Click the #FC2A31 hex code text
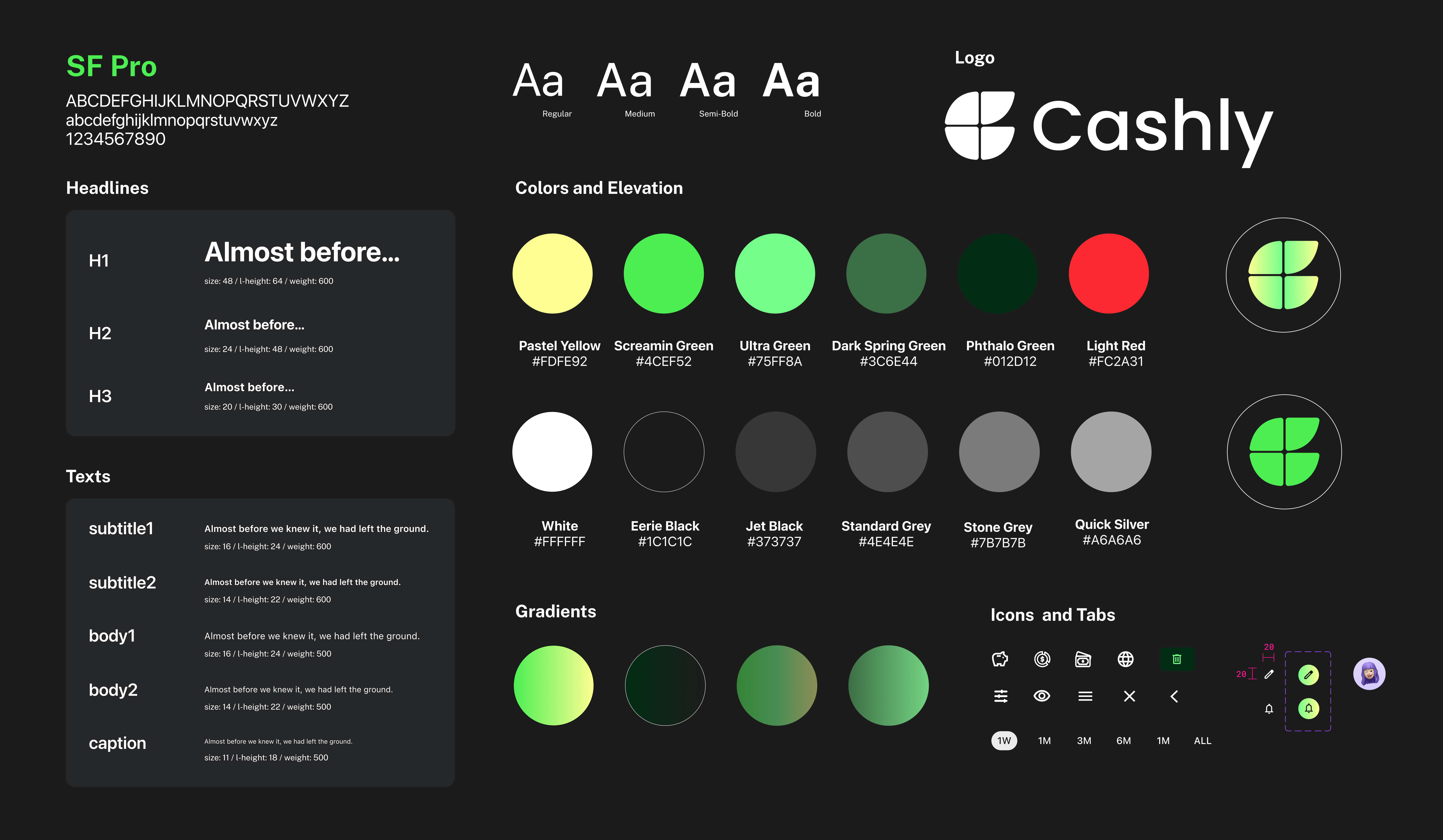This screenshot has height=840, width=1443. point(1116,362)
